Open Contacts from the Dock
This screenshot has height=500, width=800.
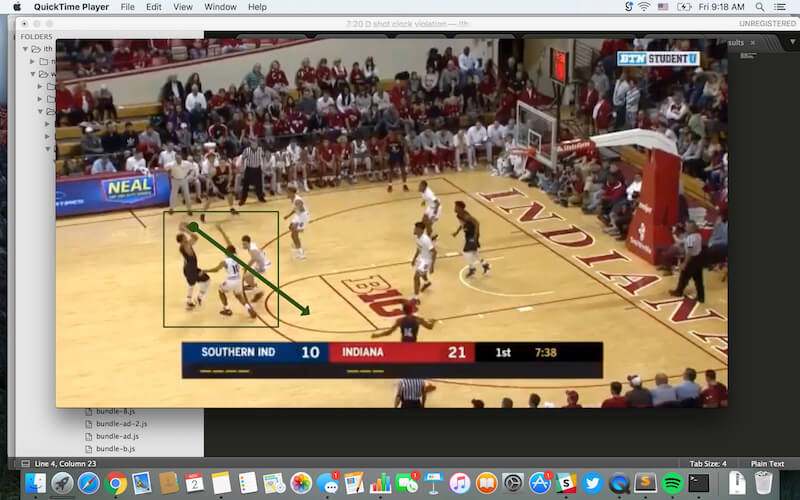[168, 483]
